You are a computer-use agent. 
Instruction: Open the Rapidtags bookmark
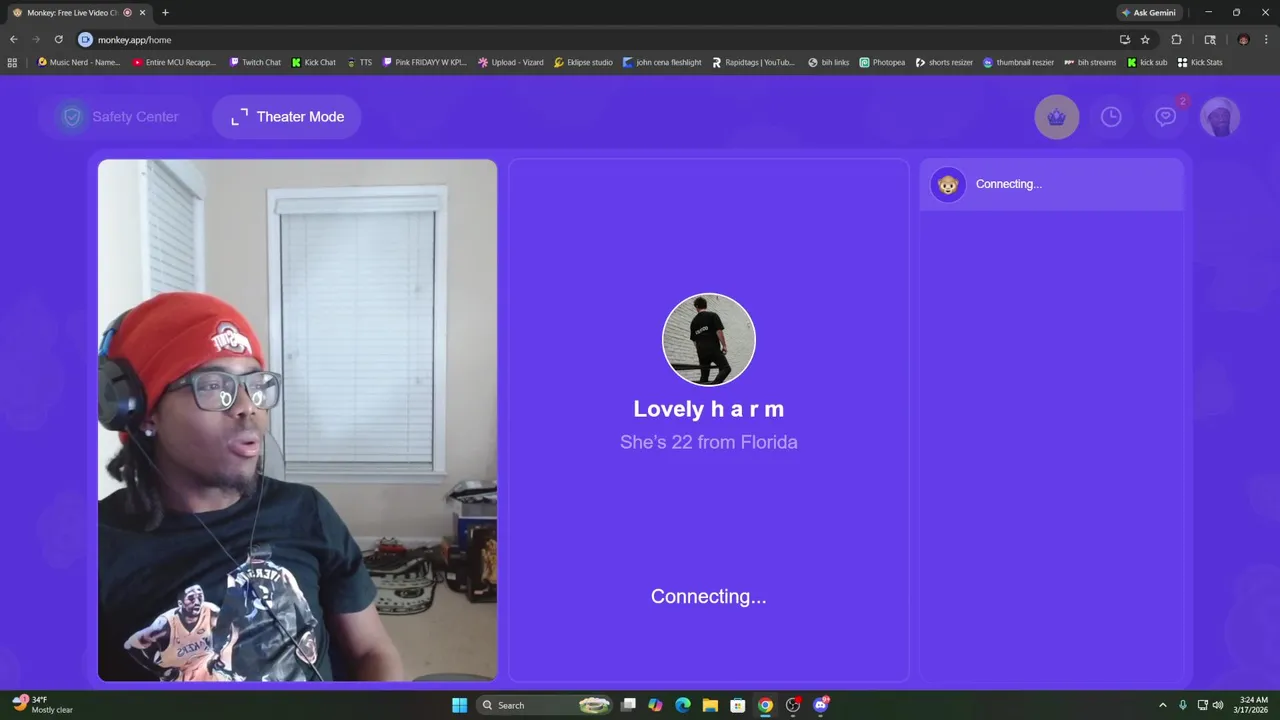tap(754, 62)
